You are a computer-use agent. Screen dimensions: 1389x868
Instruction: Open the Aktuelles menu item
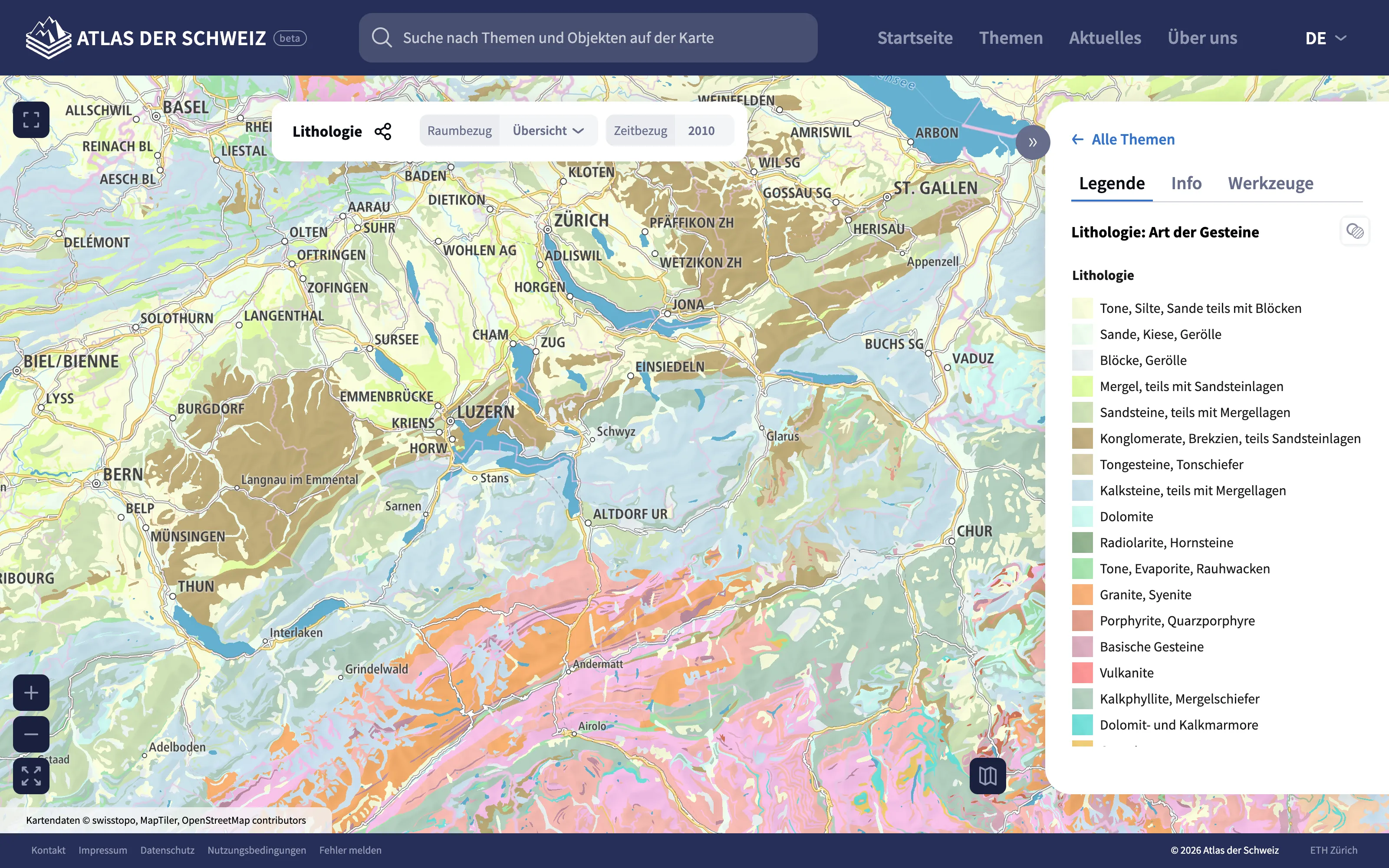[x=1105, y=38]
